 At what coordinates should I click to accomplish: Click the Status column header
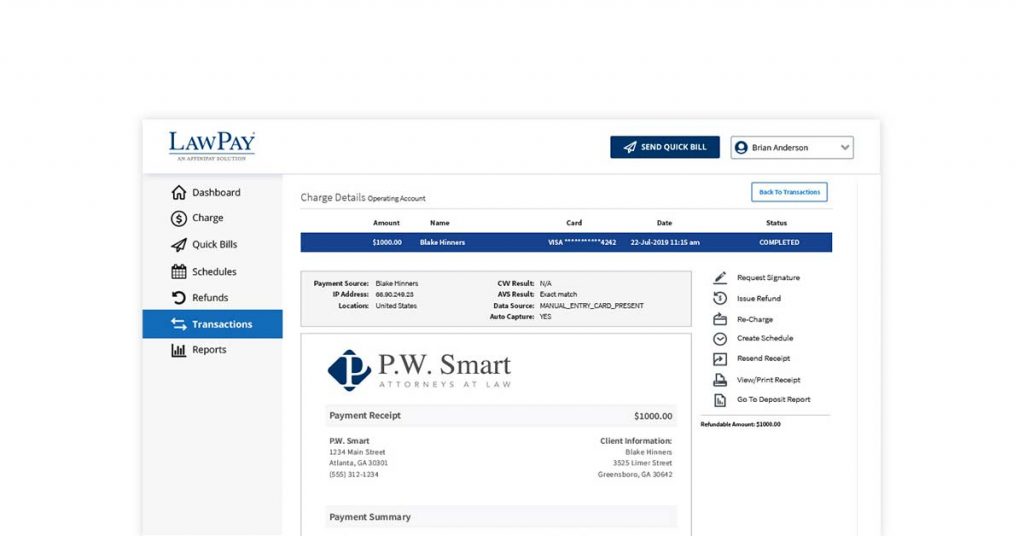[776, 223]
